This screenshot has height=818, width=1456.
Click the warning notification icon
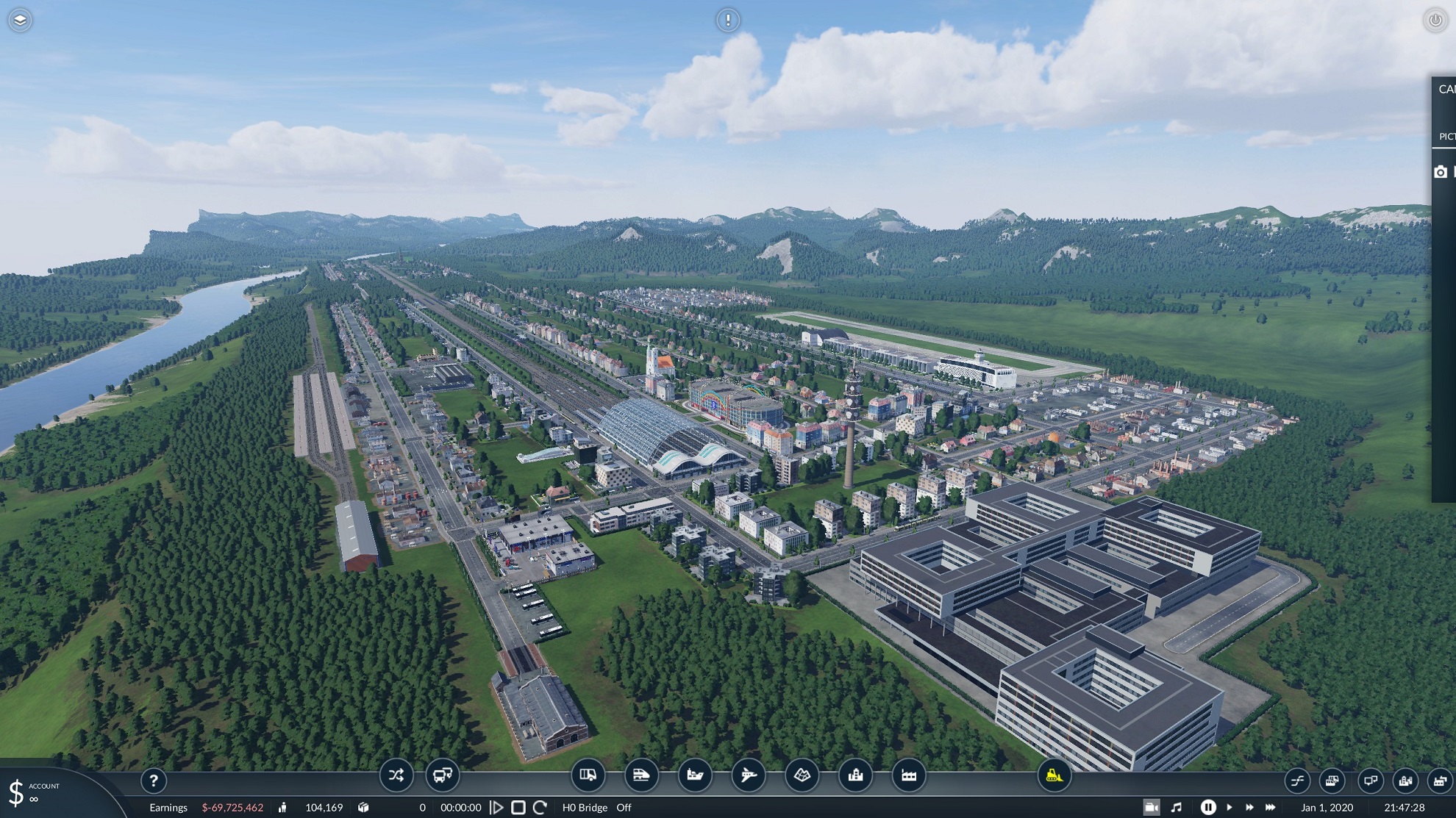click(x=728, y=20)
